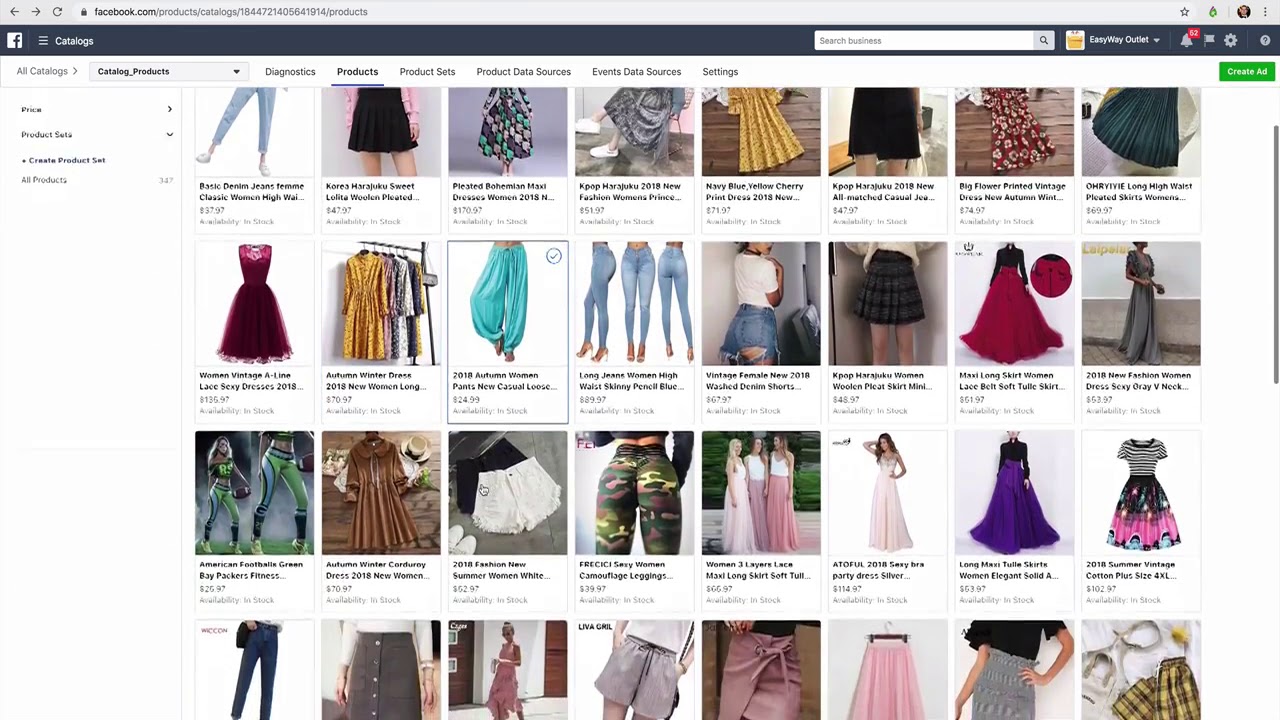Open the Chrome three-dot menu

(x=1267, y=12)
